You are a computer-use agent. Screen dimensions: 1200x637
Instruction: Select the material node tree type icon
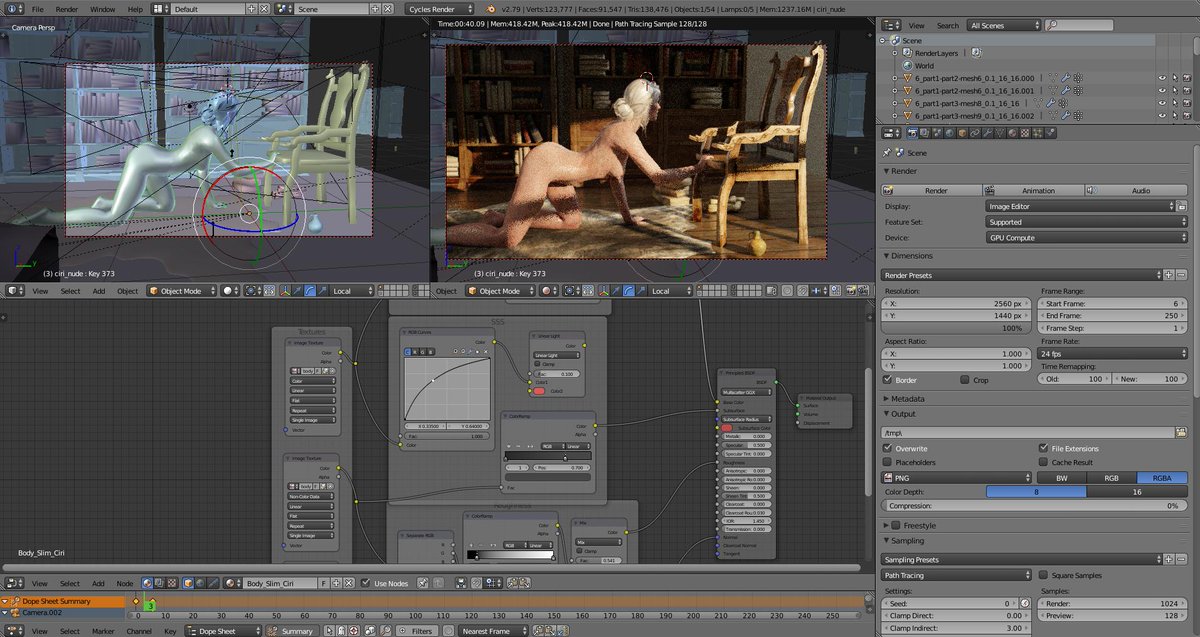tap(148, 583)
